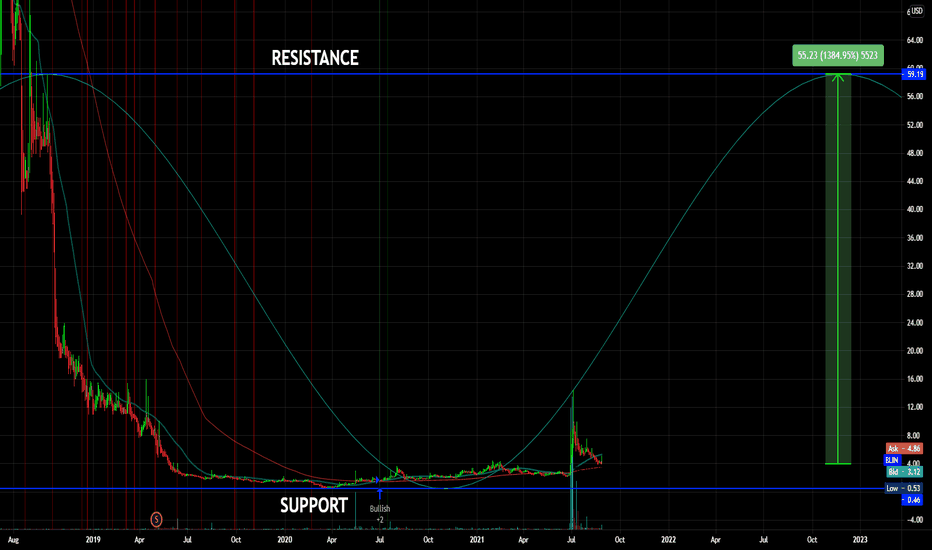The image size is (932, 550).
Task: Click the 2019 label on time axis
Action: 93,540
